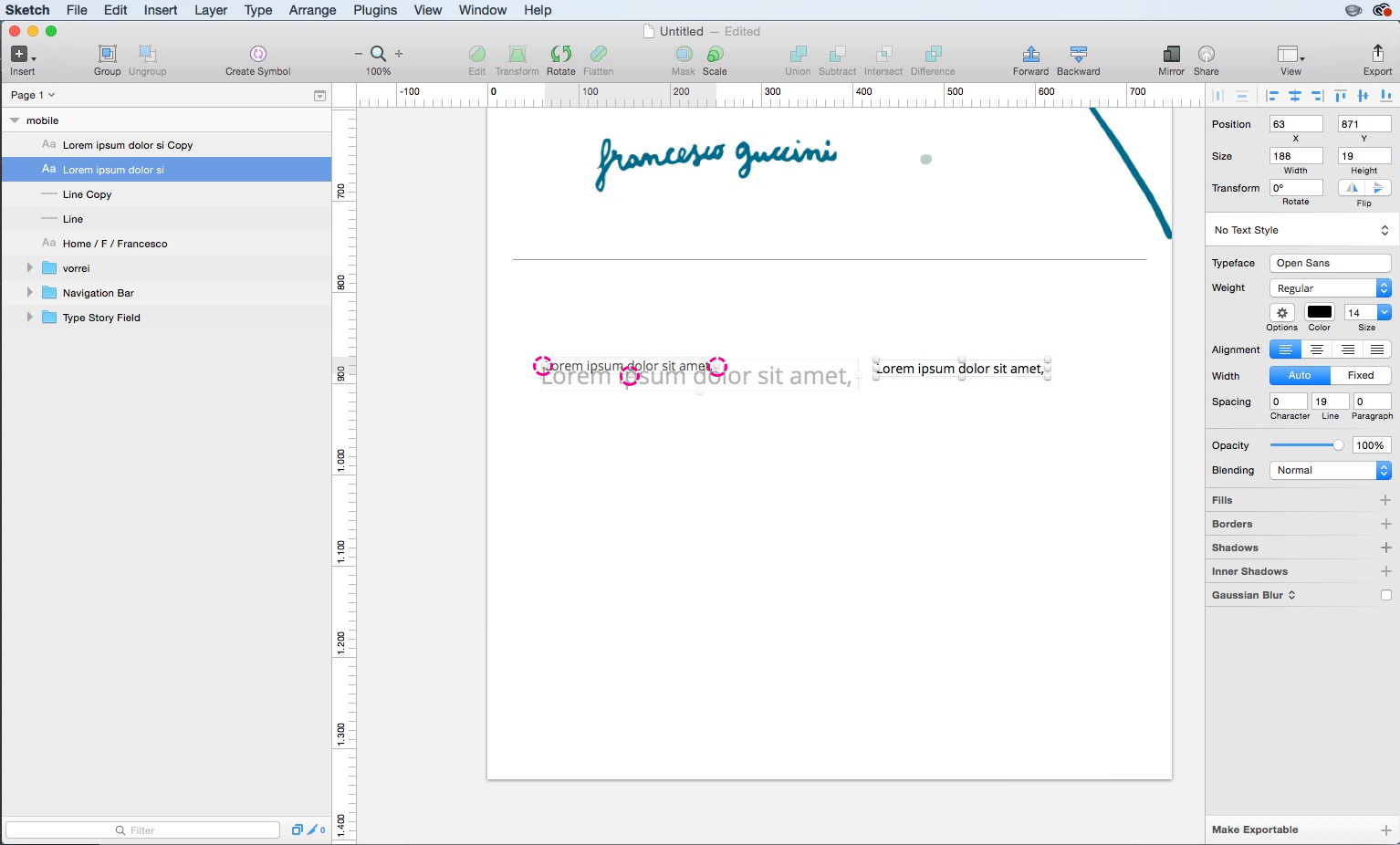Enable the Gaussian Blur checkbox
This screenshot has width=1400, height=845.
point(1386,595)
